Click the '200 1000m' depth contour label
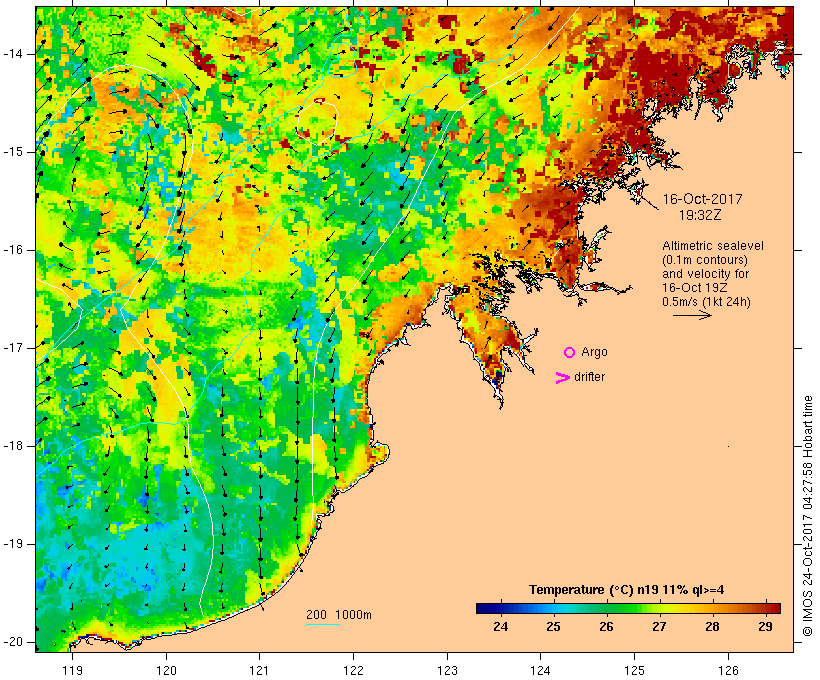Screen dimensions: 820x680 (x=339, y=615)
